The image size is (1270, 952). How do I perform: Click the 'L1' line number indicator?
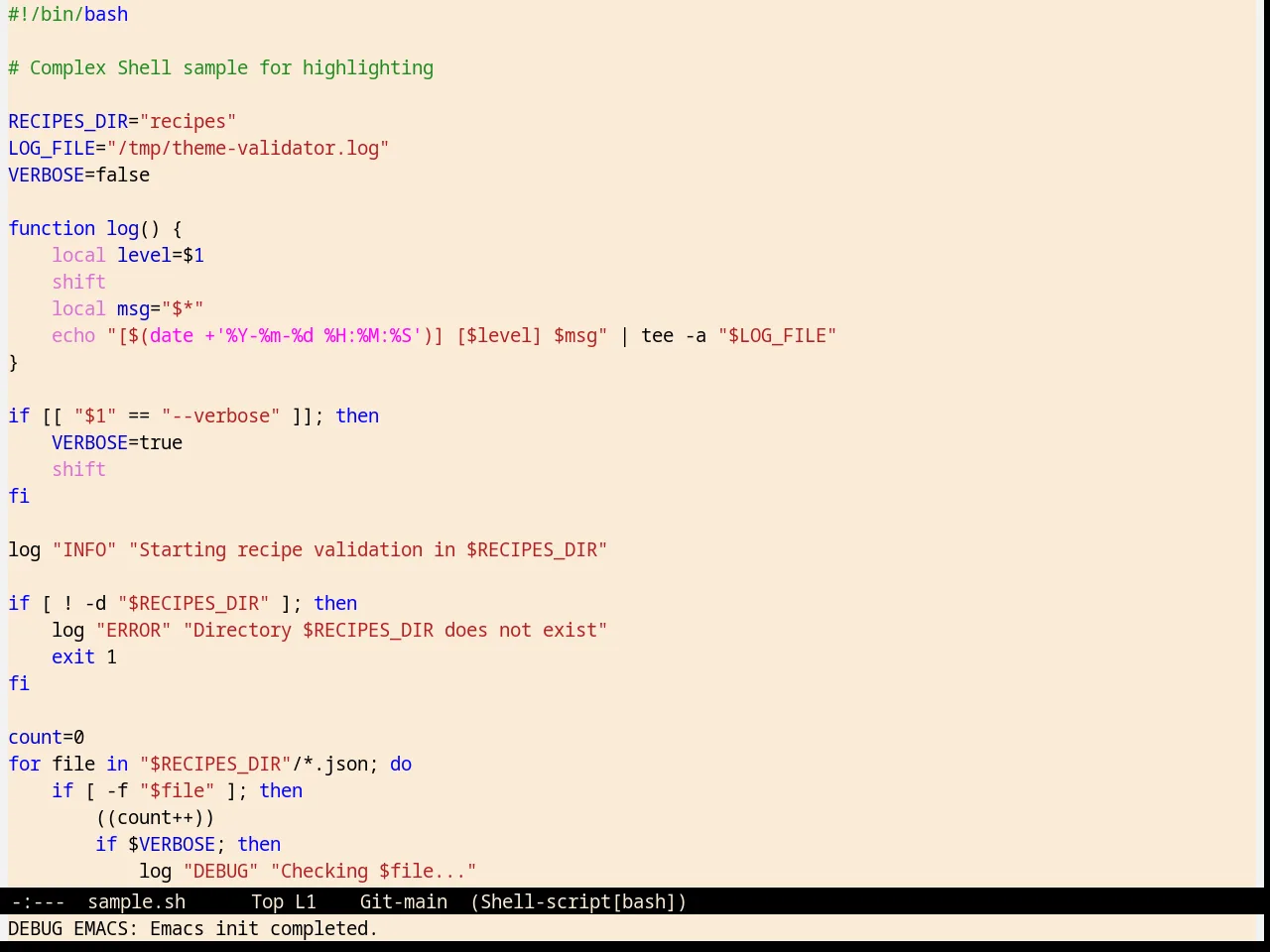coord(306,902)
